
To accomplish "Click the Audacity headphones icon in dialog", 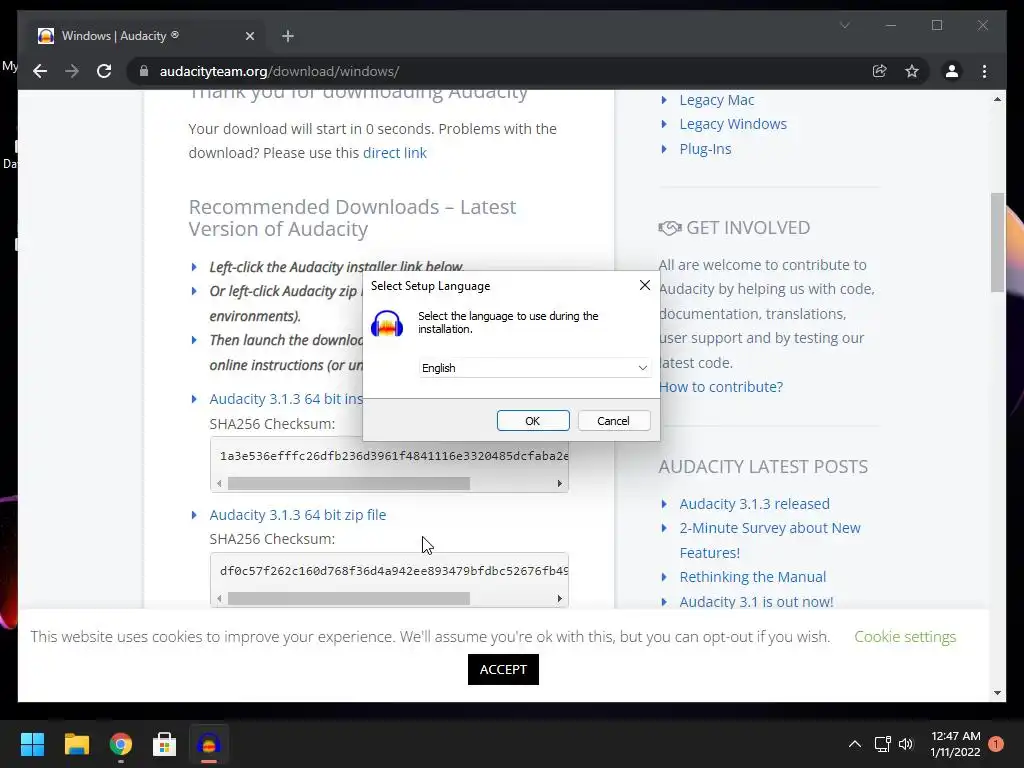I will click(387, 323).
